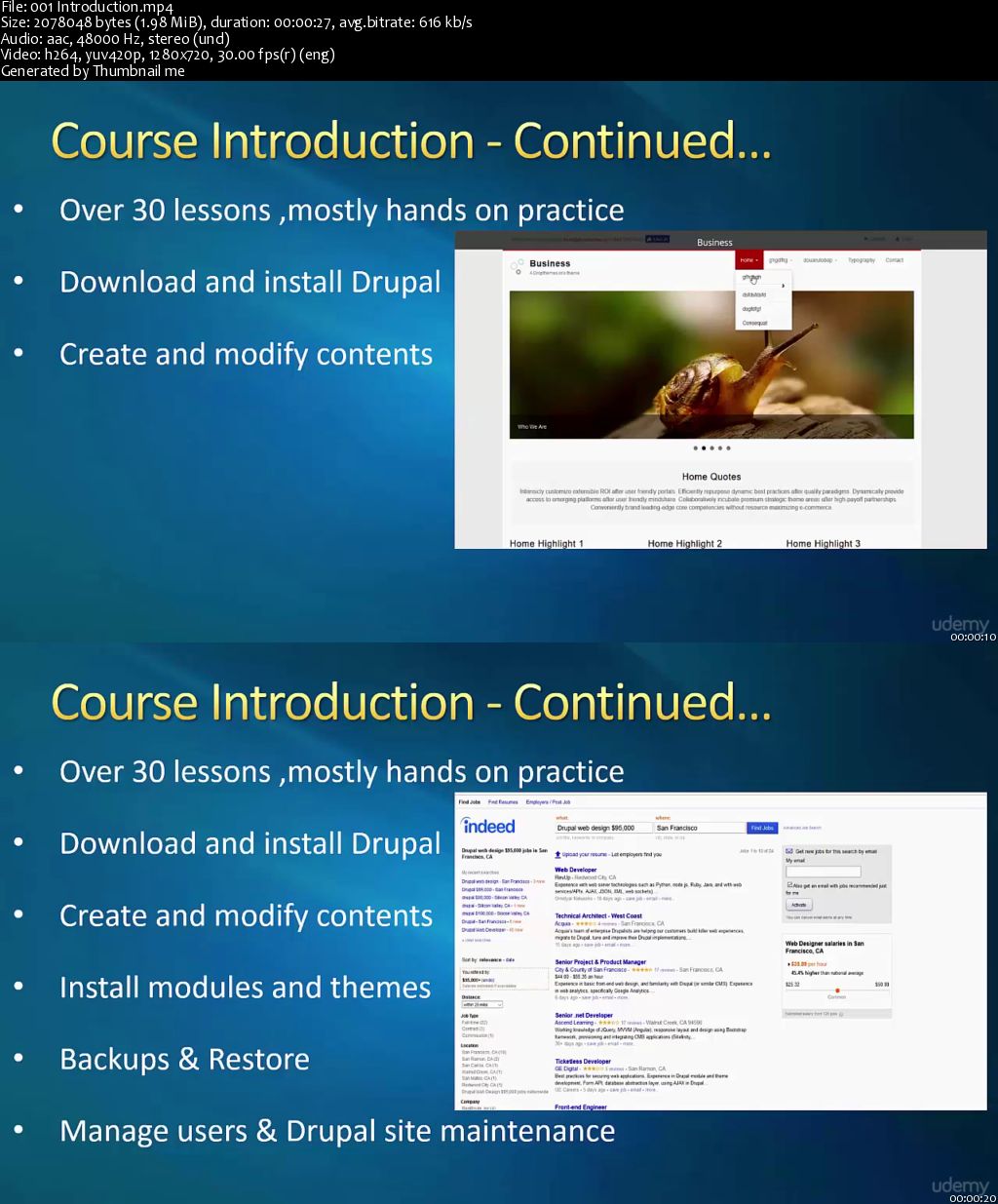Click the envelope icon for job email alerts
The image size is (998, 1204).
(789, 851)
